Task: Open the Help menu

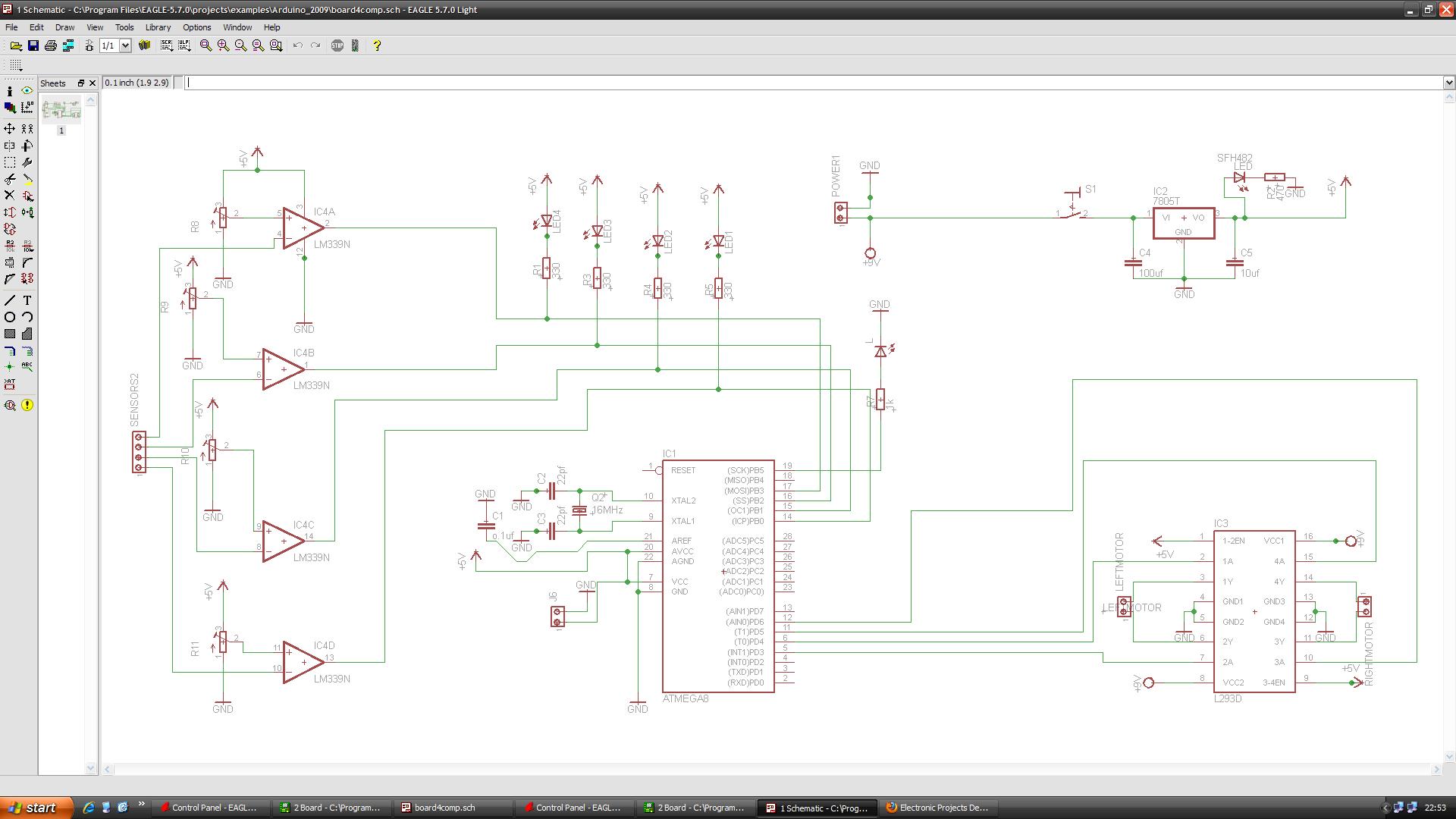Action: pos(271,27)
